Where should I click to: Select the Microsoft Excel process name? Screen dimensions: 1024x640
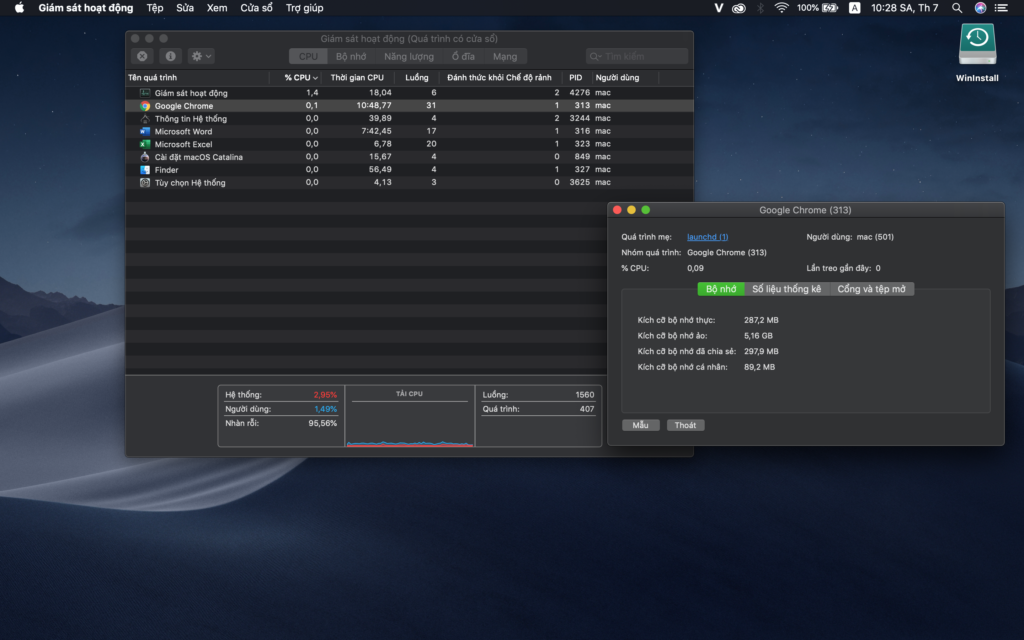pyautogui.click(x=184, y=144)
